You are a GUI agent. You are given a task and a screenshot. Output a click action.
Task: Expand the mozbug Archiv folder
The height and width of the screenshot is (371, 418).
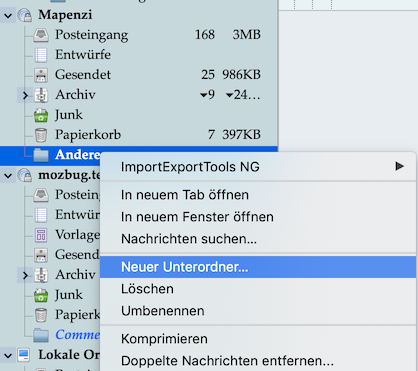click(25, 275)
